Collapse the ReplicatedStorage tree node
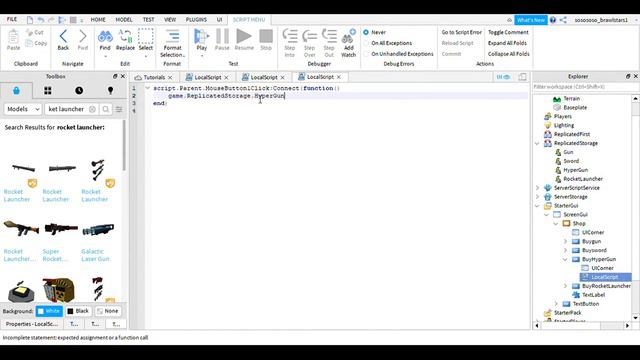Image resolution: width=640 pixels, height=360 pixels. 537,143
